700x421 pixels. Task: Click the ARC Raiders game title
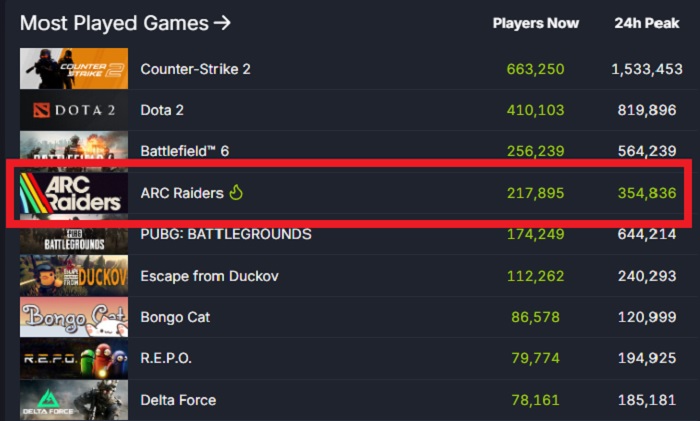pos(182,193)
